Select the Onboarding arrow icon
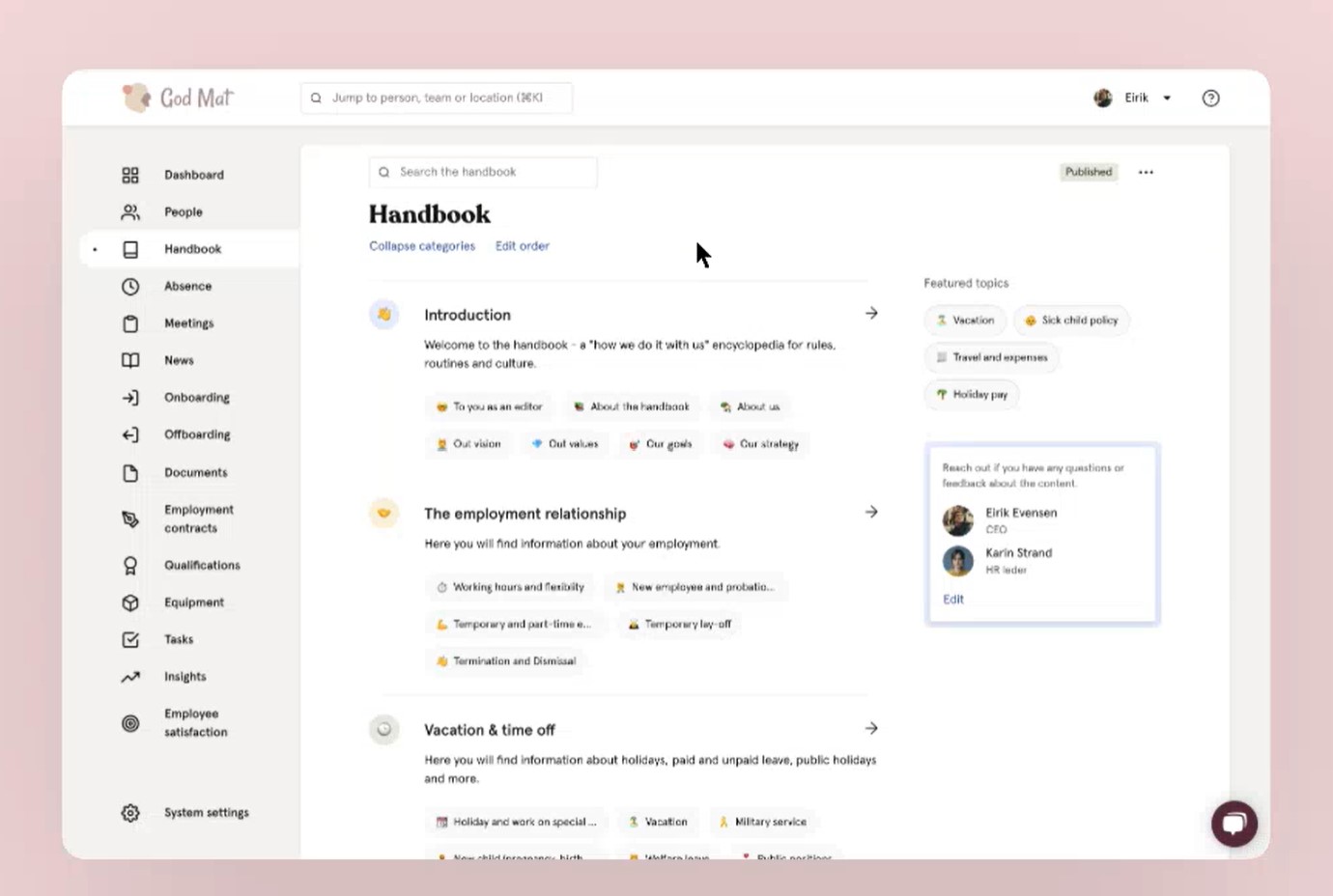1333x896 pixels. click(x=130, y=397)
